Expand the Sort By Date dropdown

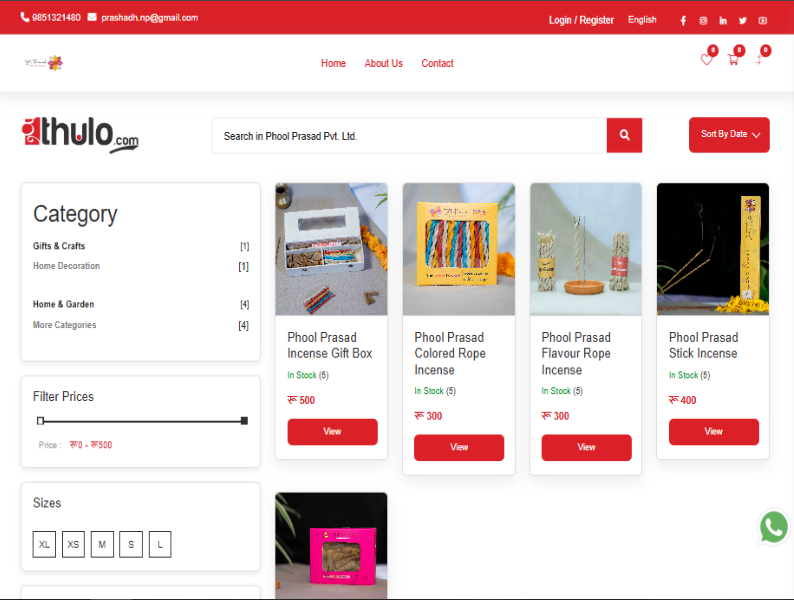click(729, 135)
